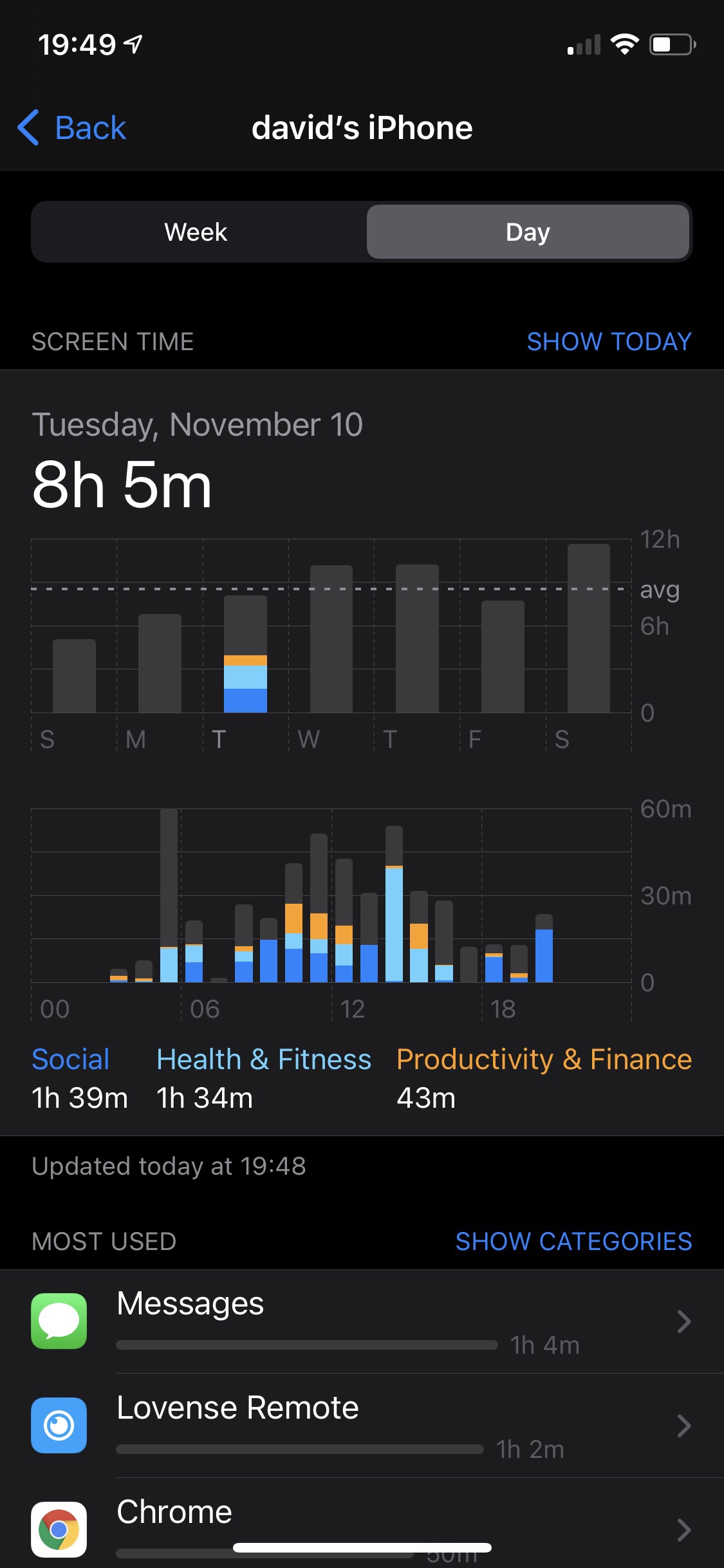Expand Messages usage details chevron
Image resolution: width=724 pixels, height=1568 pixels.
point(683,1321)
